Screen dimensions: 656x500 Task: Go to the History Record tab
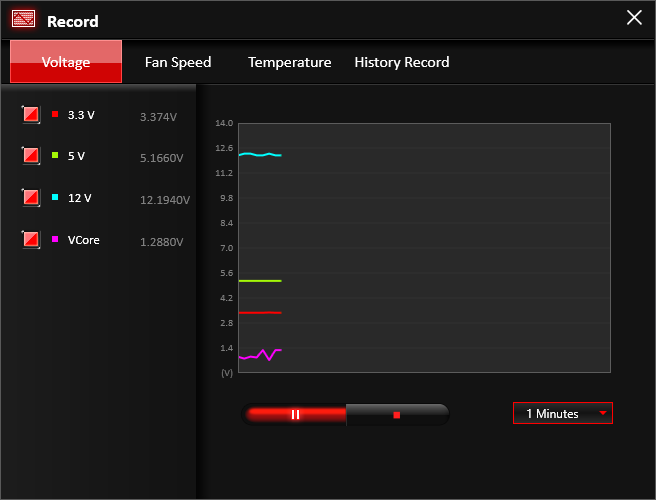[401, 62]
